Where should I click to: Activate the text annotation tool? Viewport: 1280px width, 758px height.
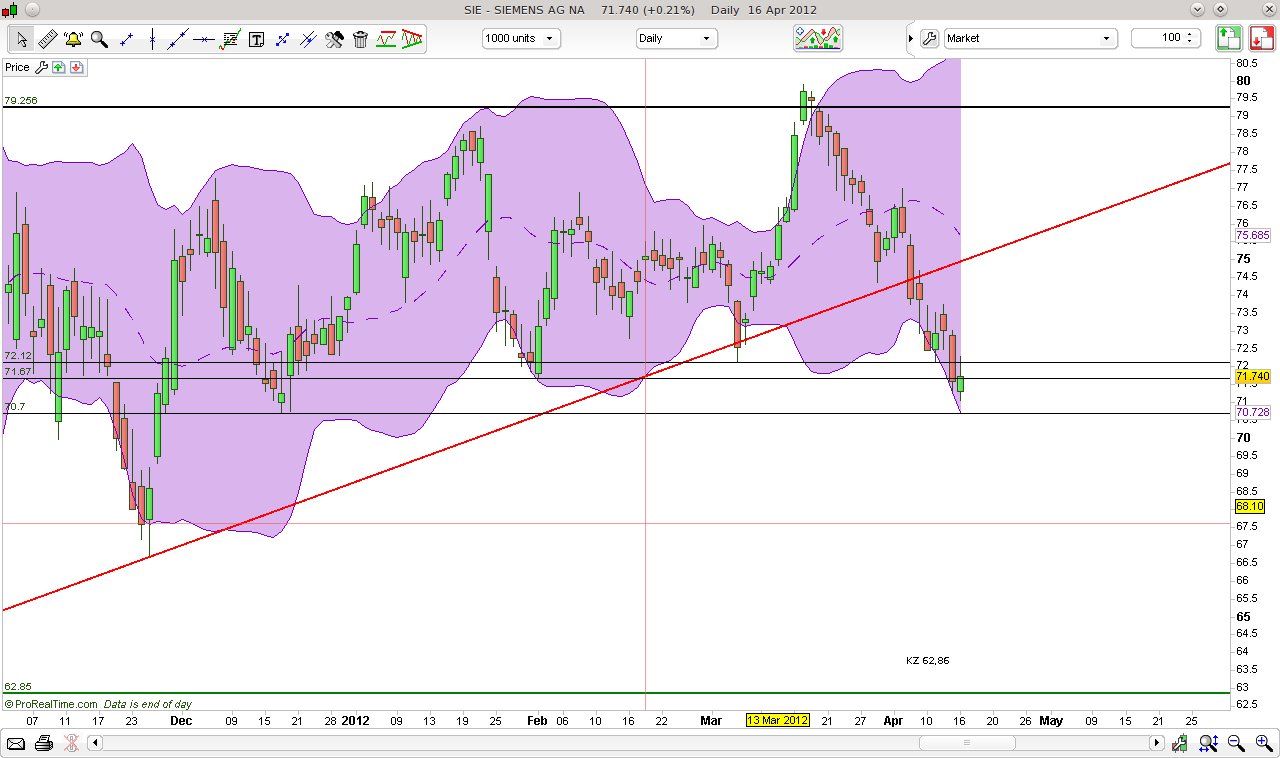(x=256, y=40)
